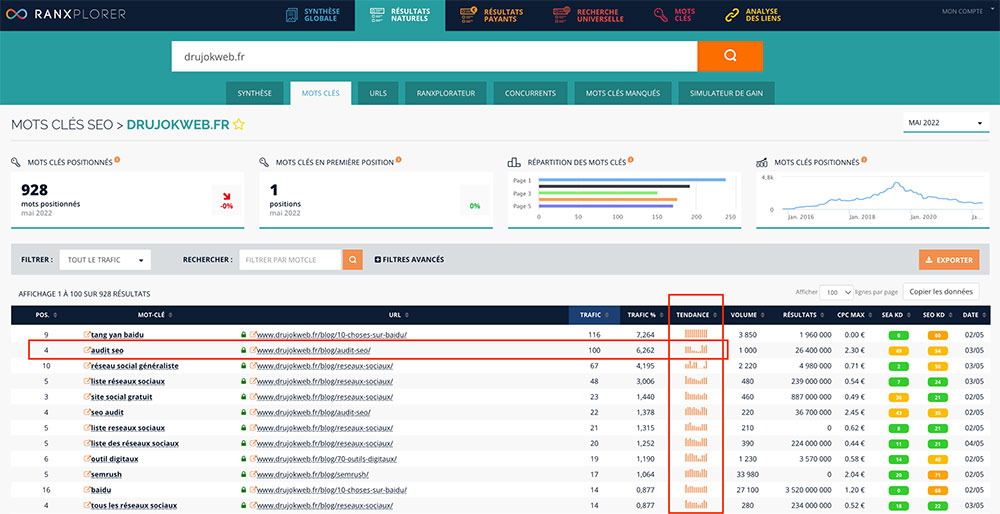Image resolution: width=1000 pixels, height=514 pixels.
Task: Open URL www.drujokweb.fr/blog/70-outils-digitaux/
Action: point(327,459)
